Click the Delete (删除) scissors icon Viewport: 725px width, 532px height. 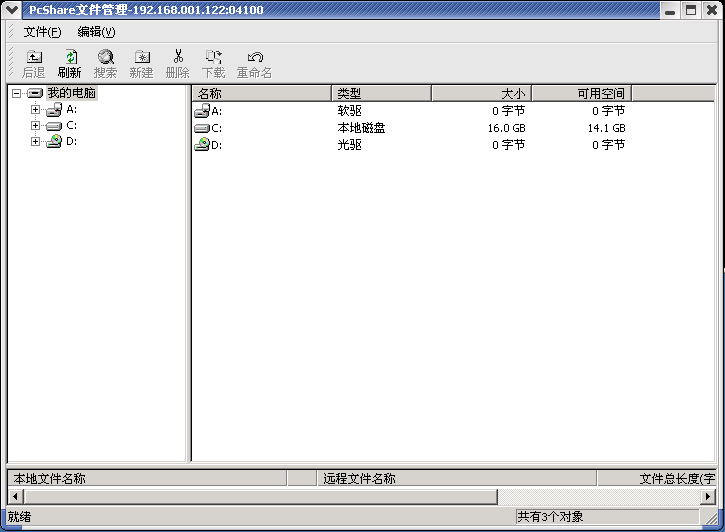pos(177,58)
